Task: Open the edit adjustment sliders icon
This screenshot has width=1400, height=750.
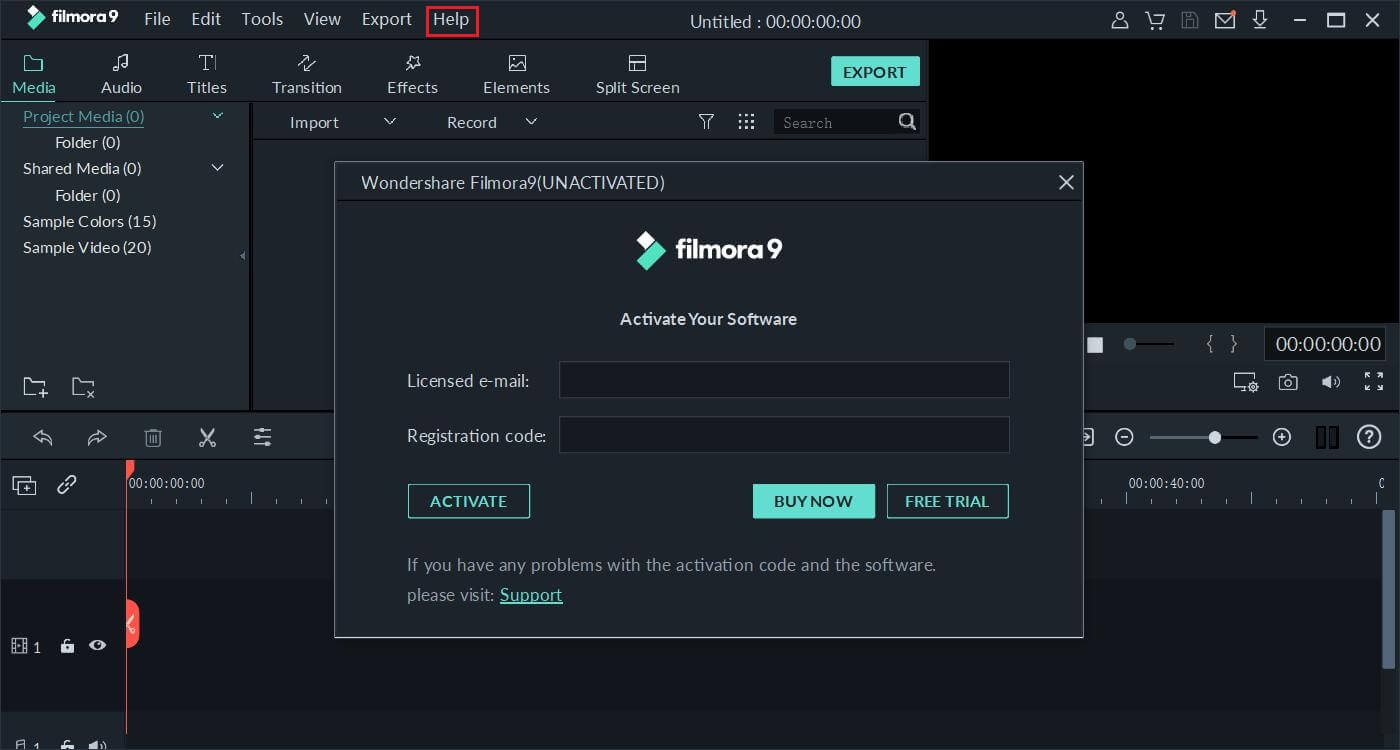Action: point(262,437)
